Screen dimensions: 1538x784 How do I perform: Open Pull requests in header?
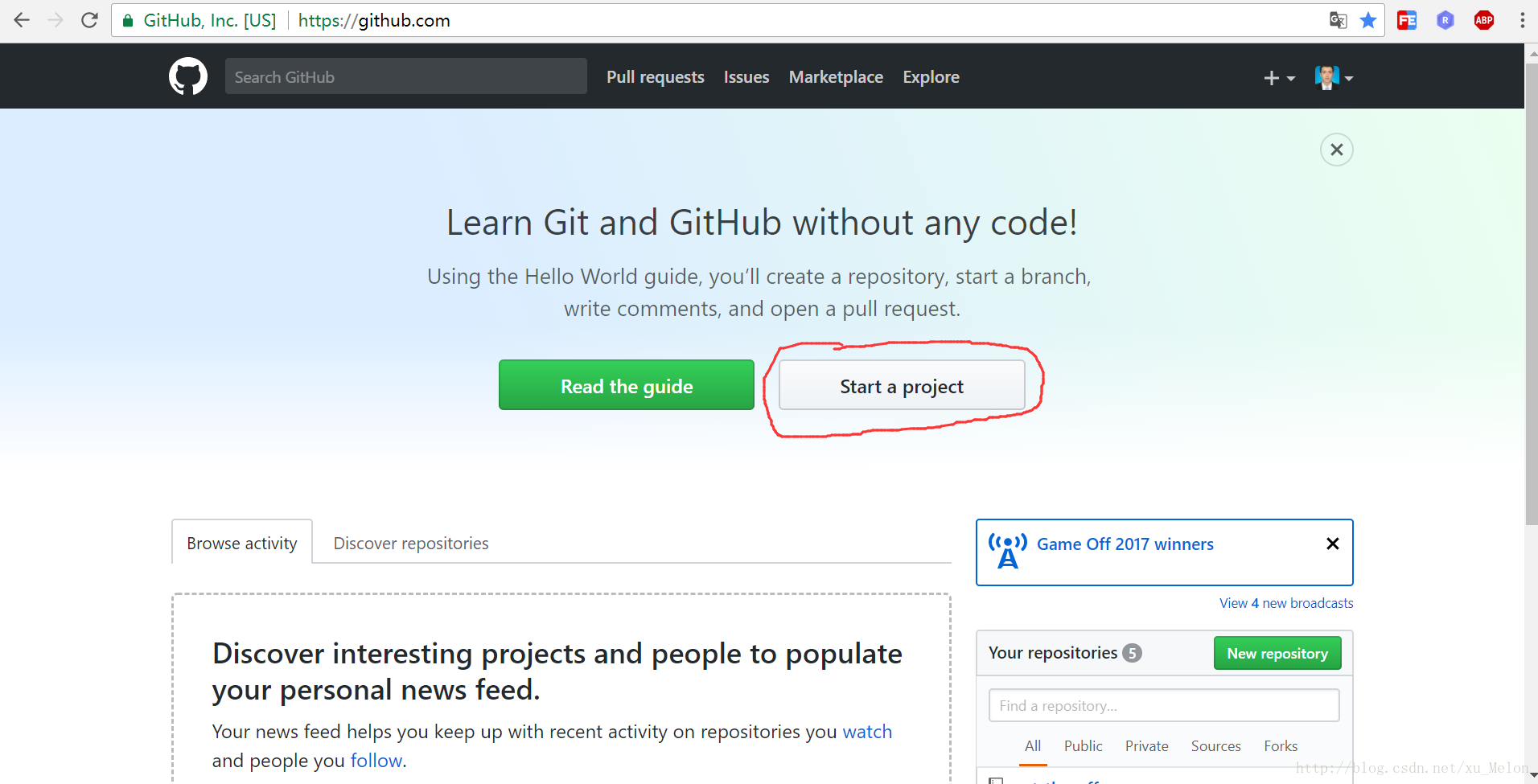tap(656, 77)
